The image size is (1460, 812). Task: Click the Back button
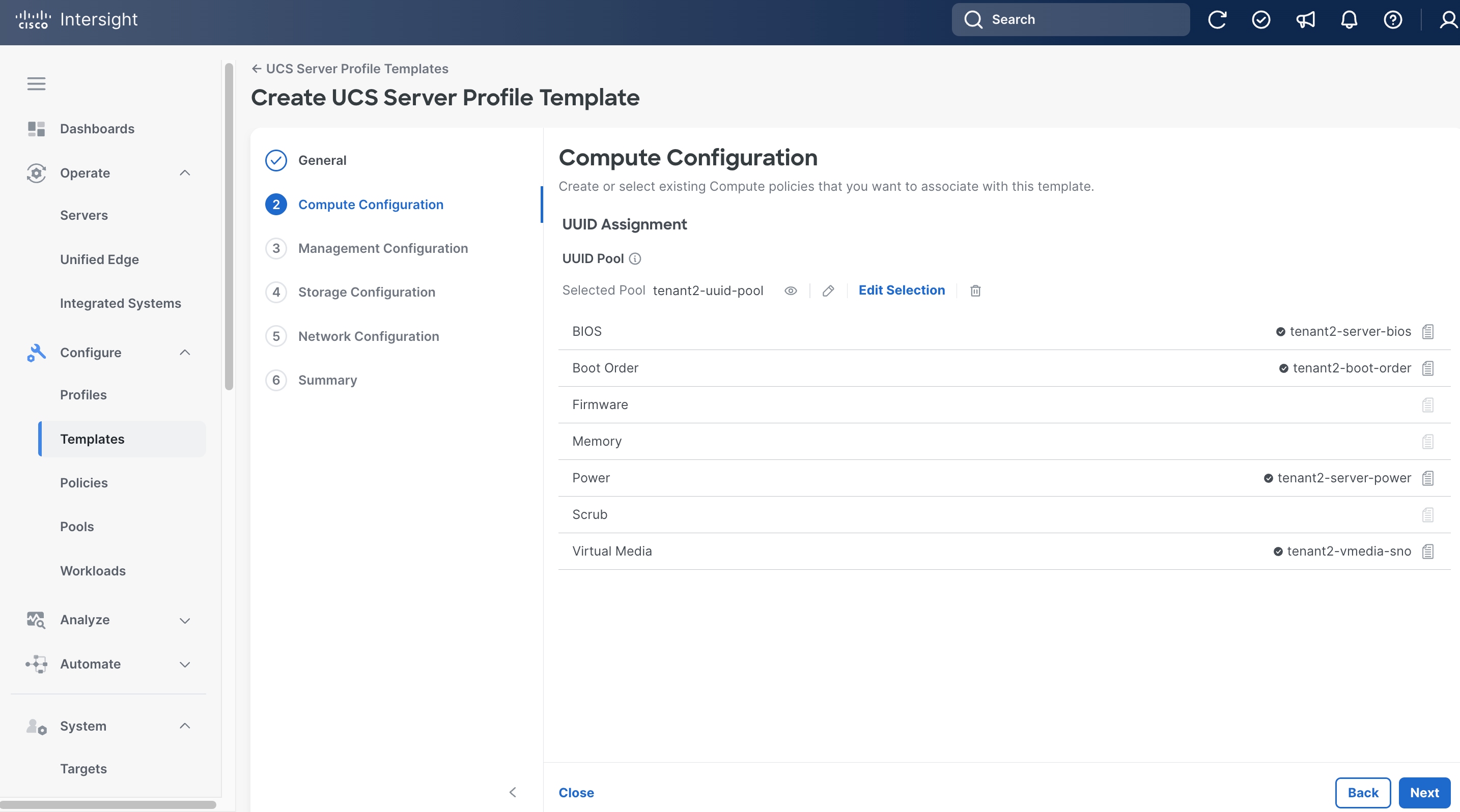(x=1363, y=793)
